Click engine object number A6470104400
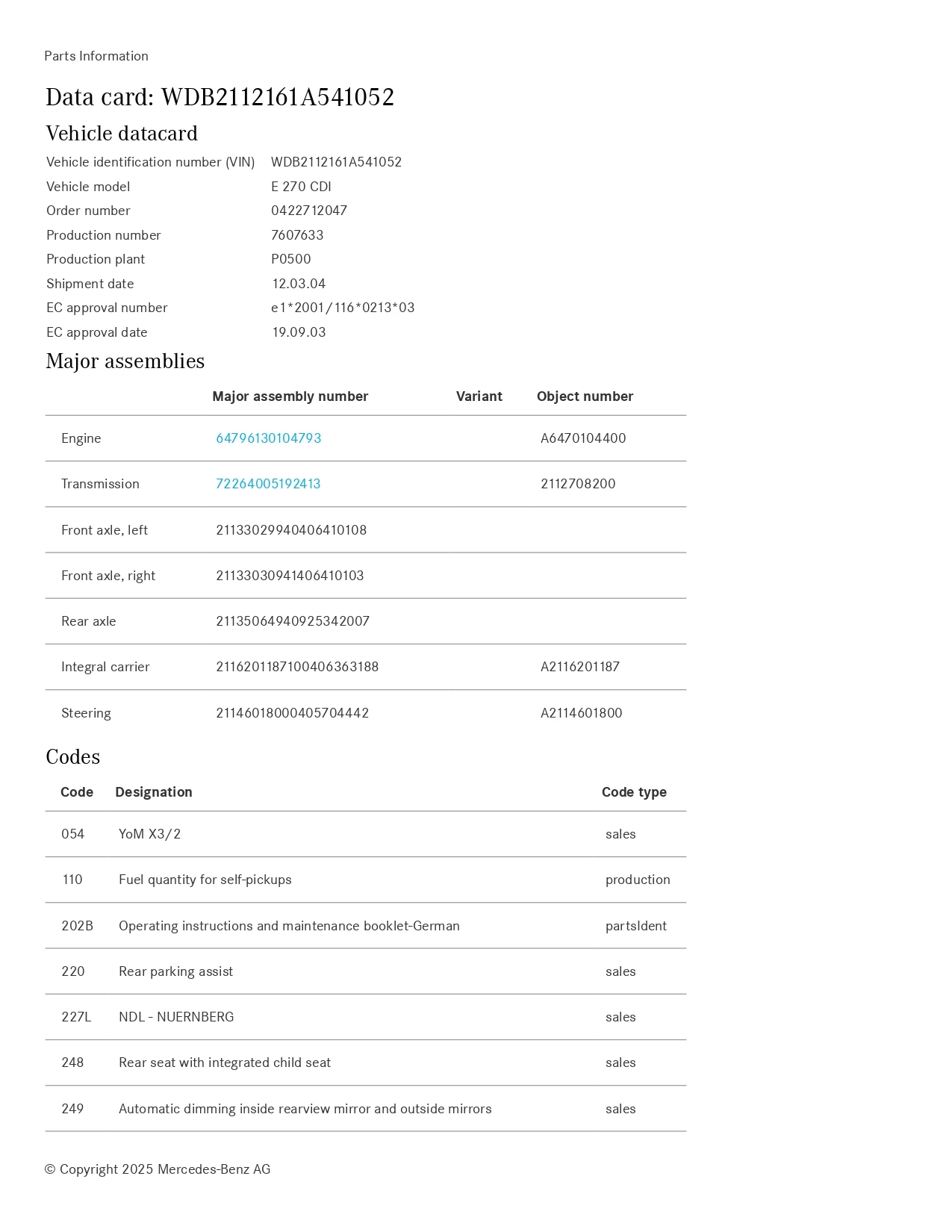 click(x=583, y=438)
